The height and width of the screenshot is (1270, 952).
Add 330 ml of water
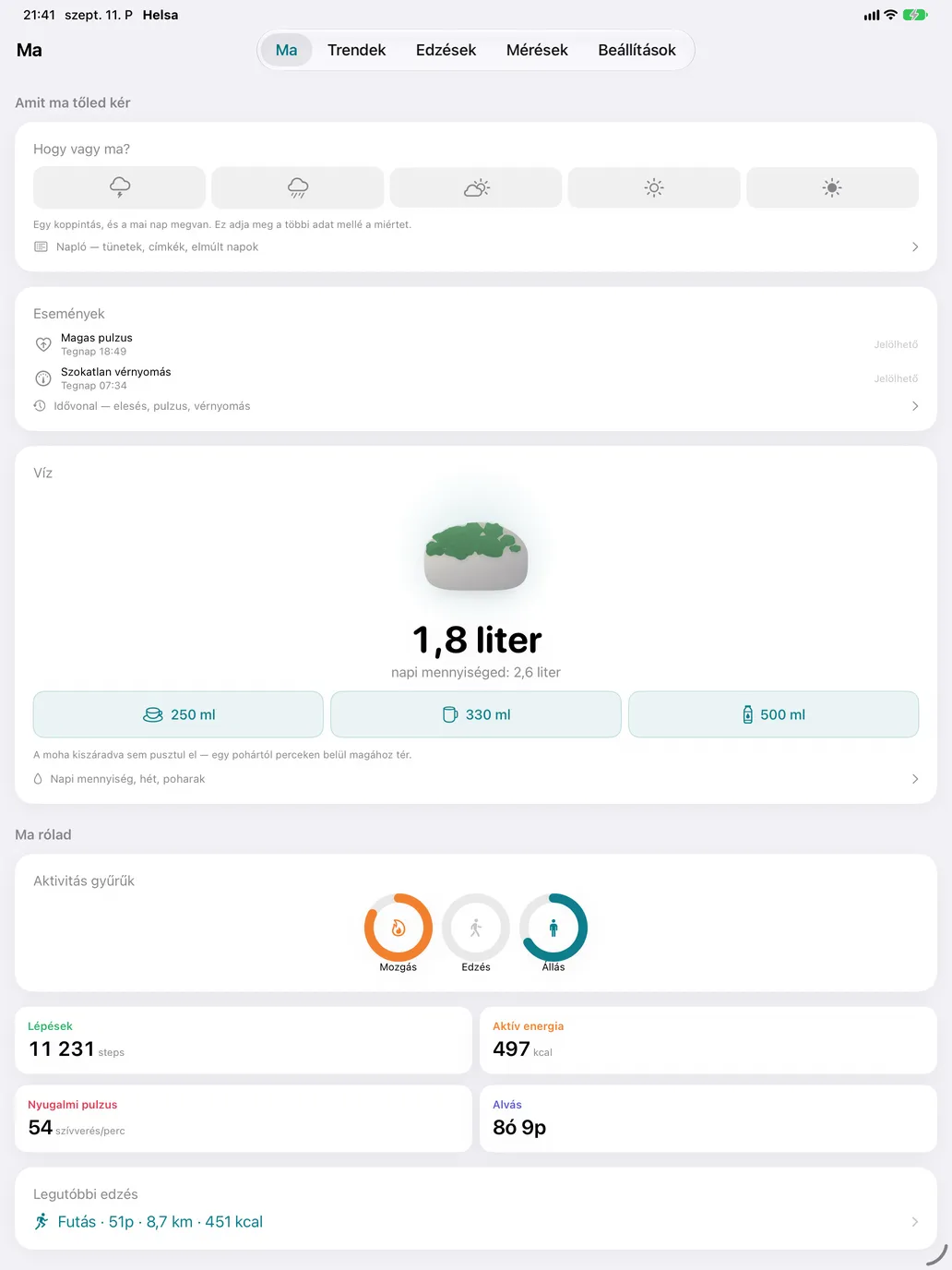click(x=476, y=714)
